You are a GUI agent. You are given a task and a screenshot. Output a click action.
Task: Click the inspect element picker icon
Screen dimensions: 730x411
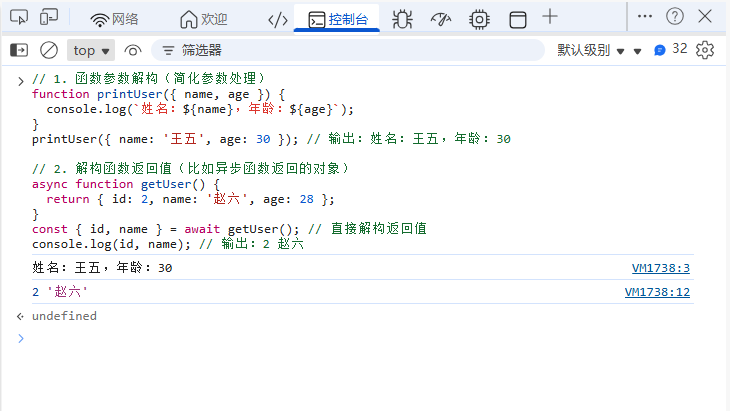[x=19, y=18]
